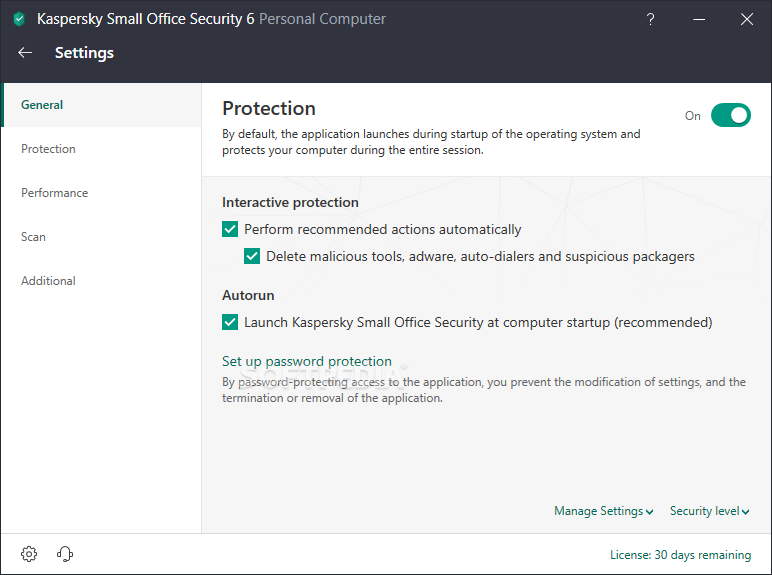Viewport: 772px width, 575px height.
Task: Click the Settings header title
Action: 84,53
